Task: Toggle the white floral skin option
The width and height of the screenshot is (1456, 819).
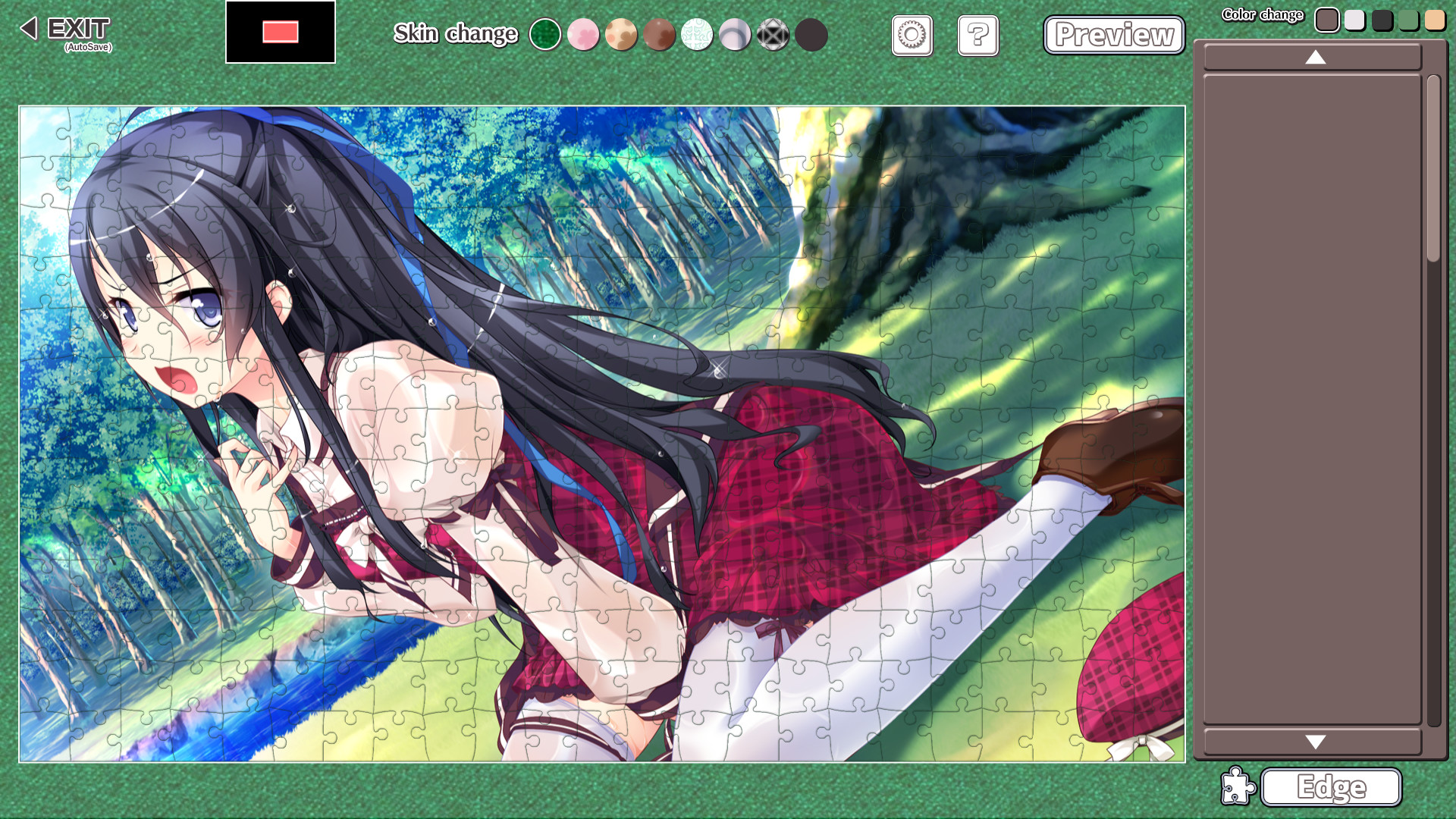Action: (698, 34)
